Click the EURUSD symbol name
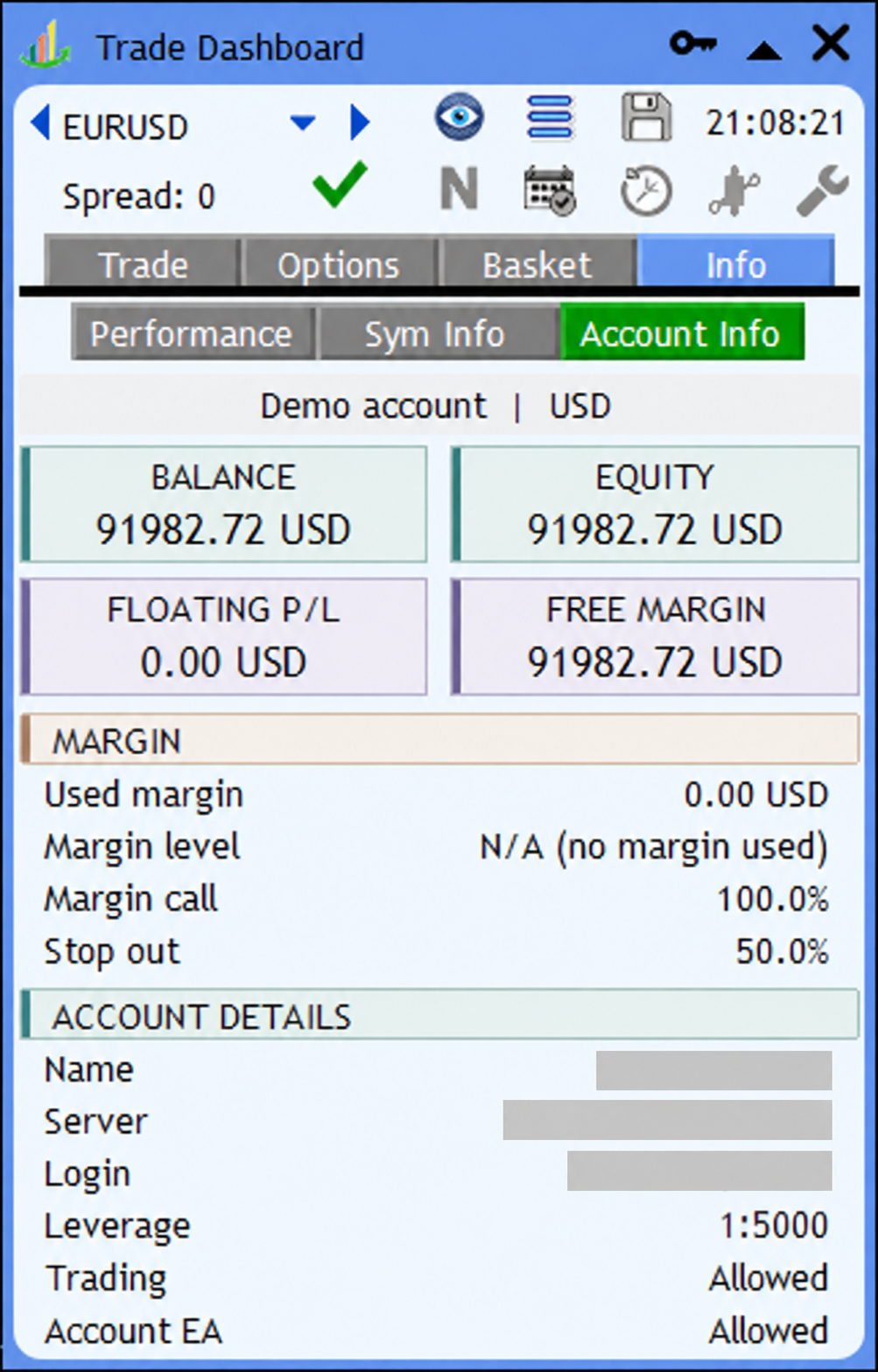 coord(125,127)
